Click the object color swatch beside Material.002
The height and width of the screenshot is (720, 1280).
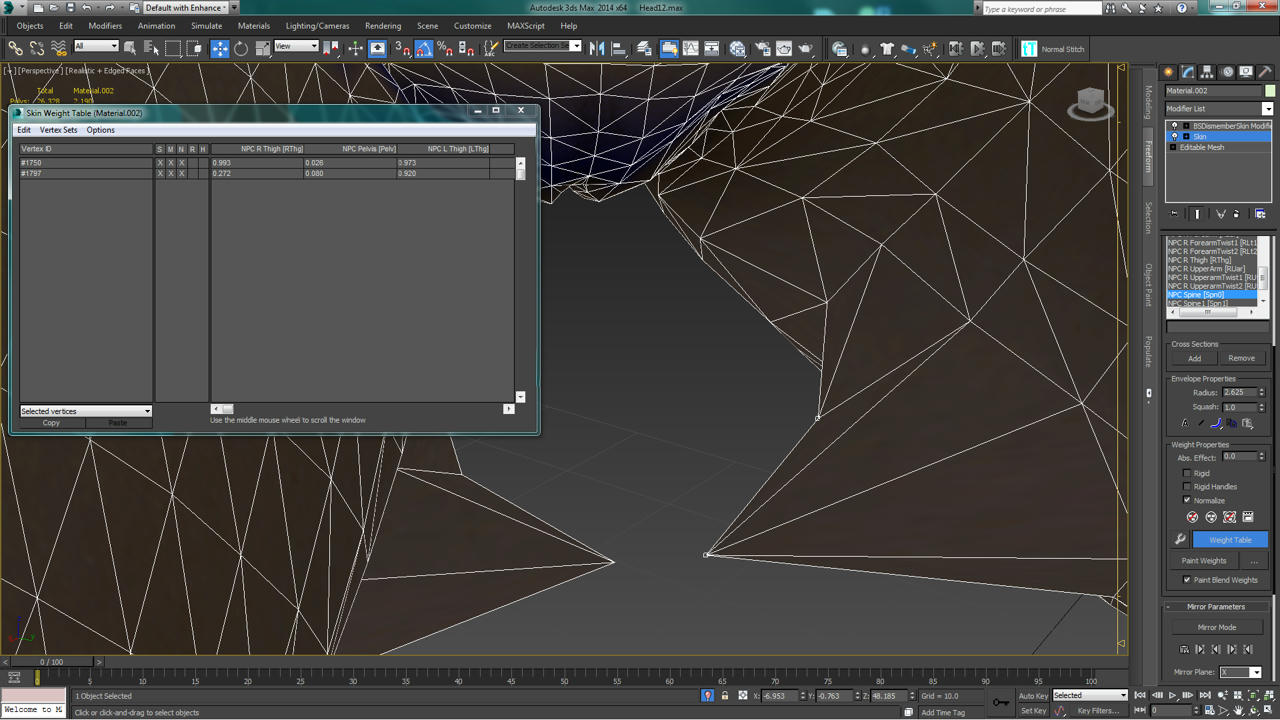(x=1270, y=91)
